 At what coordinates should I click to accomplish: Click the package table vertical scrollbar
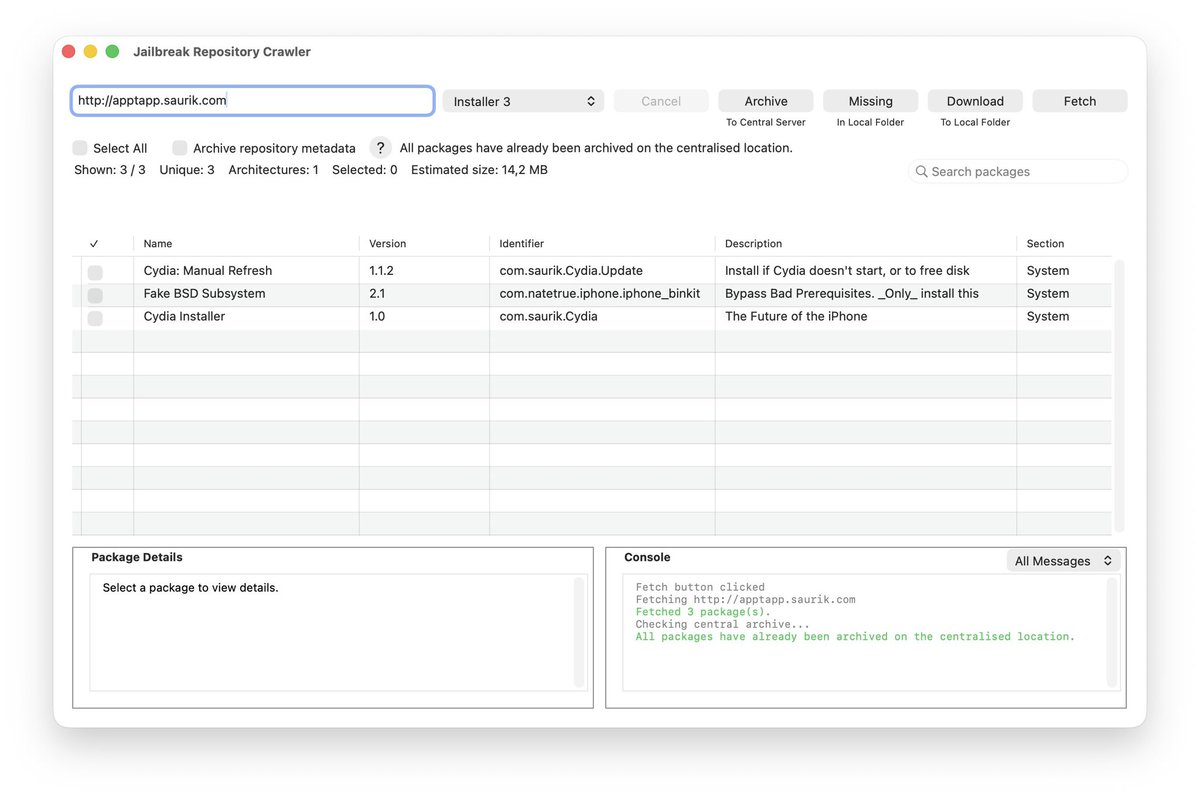pos(1119,396)
